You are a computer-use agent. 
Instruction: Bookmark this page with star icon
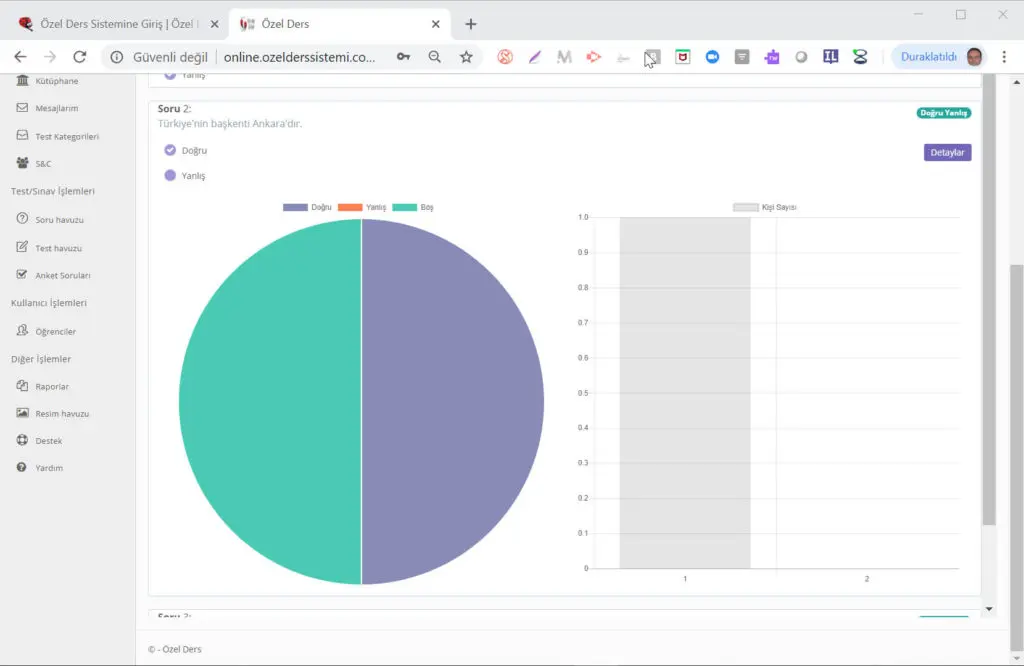(466, 57)
